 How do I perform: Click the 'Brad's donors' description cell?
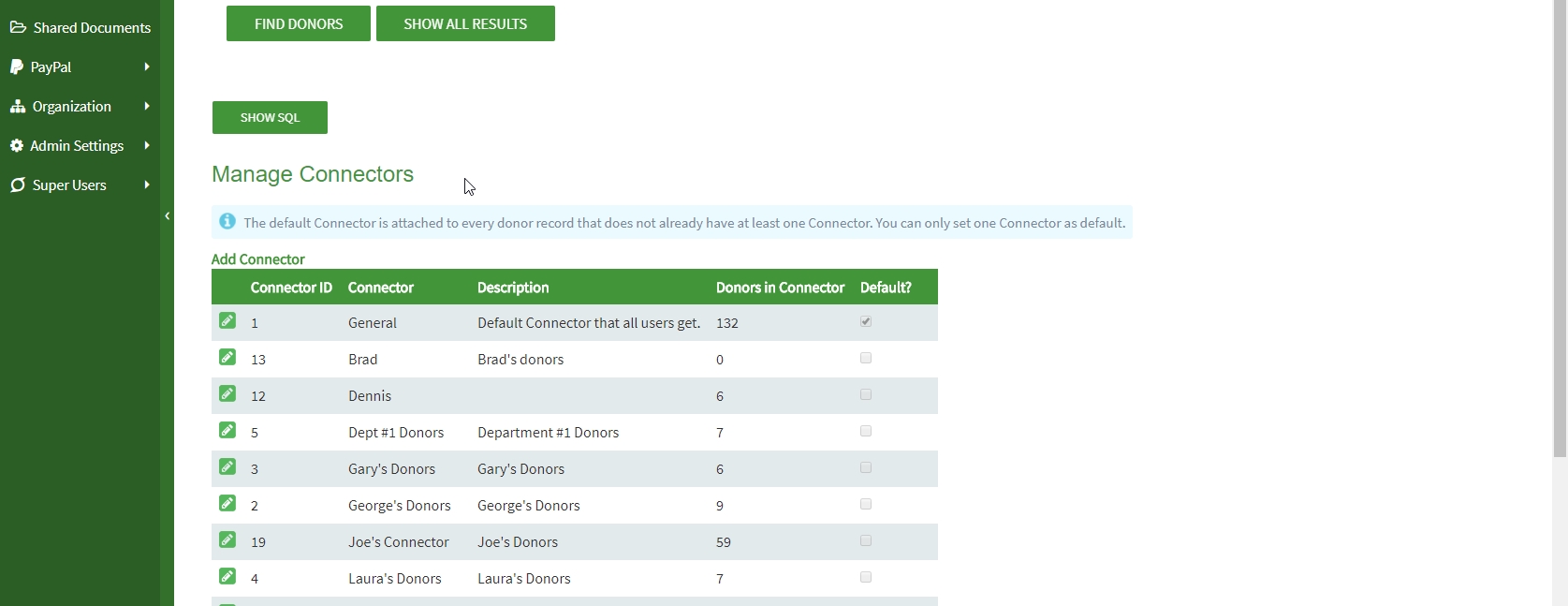(520, 360)
